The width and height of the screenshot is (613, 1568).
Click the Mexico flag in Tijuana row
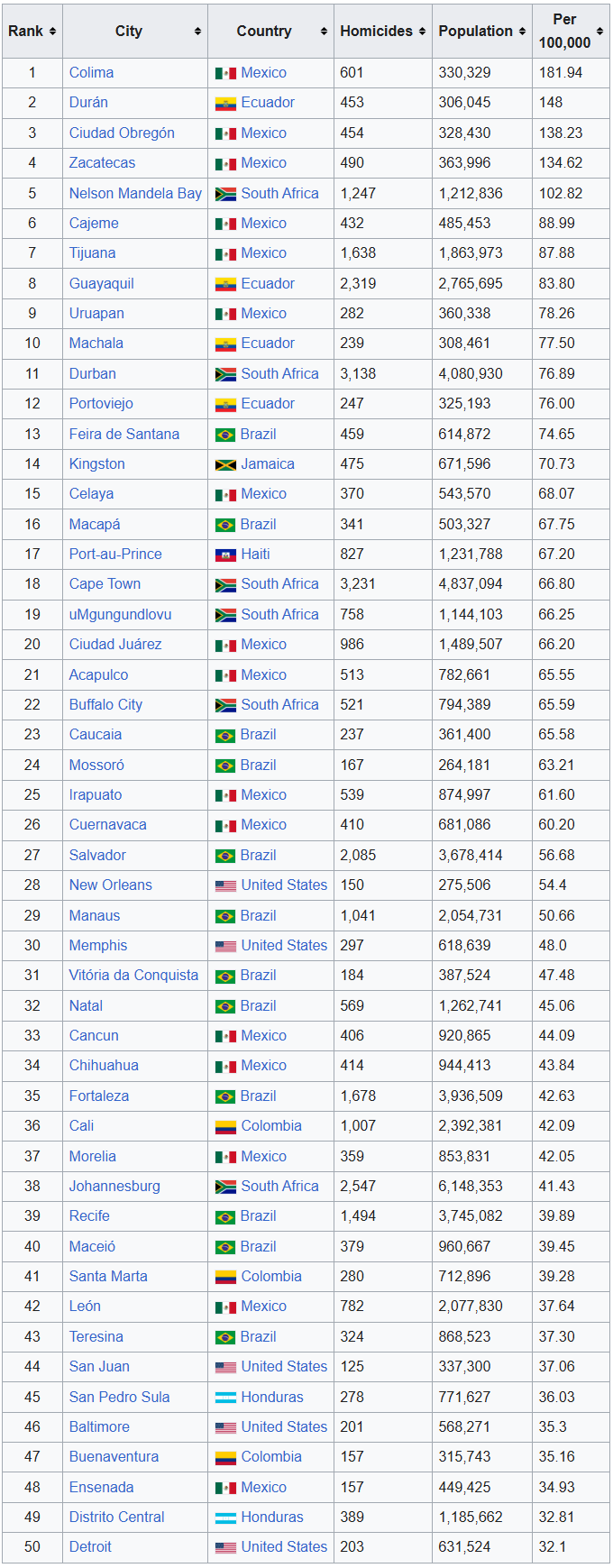[x=225, y=253]
